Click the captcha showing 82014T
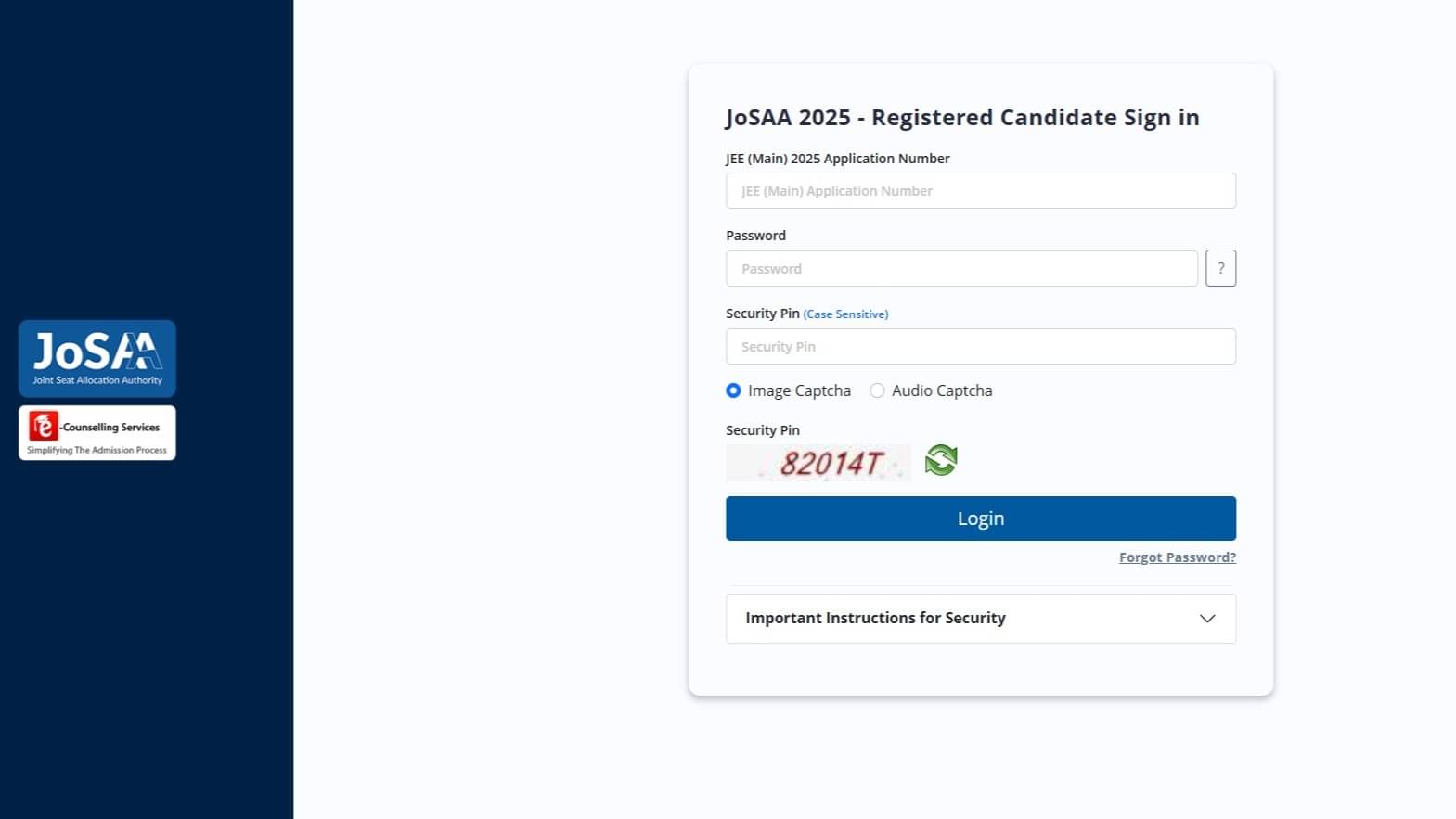The image size is (1456, 819). click(x=818, y=462)
